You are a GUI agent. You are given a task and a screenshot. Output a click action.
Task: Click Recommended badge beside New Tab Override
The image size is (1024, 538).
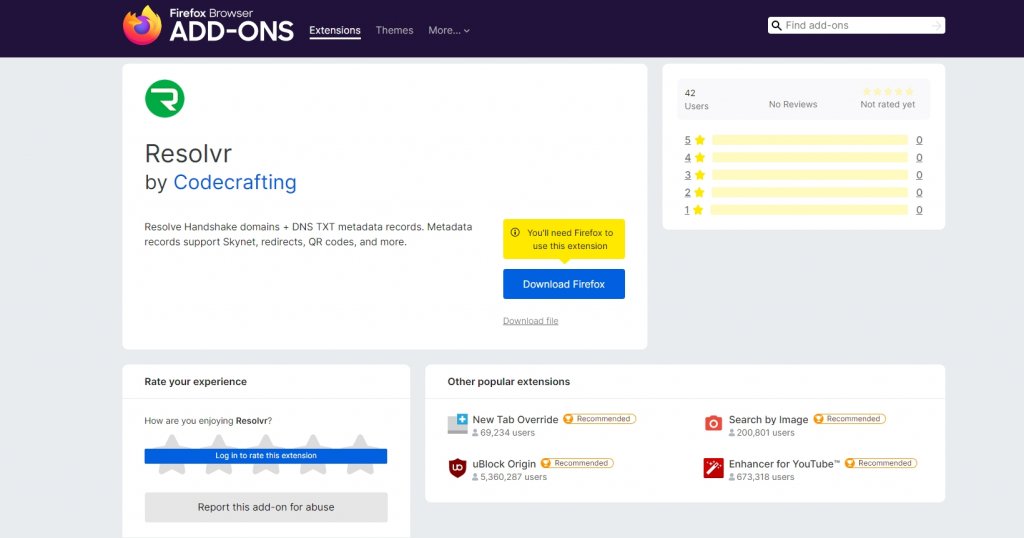pos(600,419)
